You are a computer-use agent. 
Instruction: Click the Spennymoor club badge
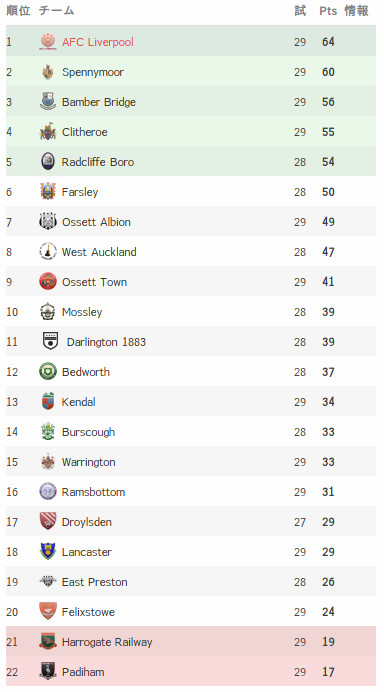point(48,72)
